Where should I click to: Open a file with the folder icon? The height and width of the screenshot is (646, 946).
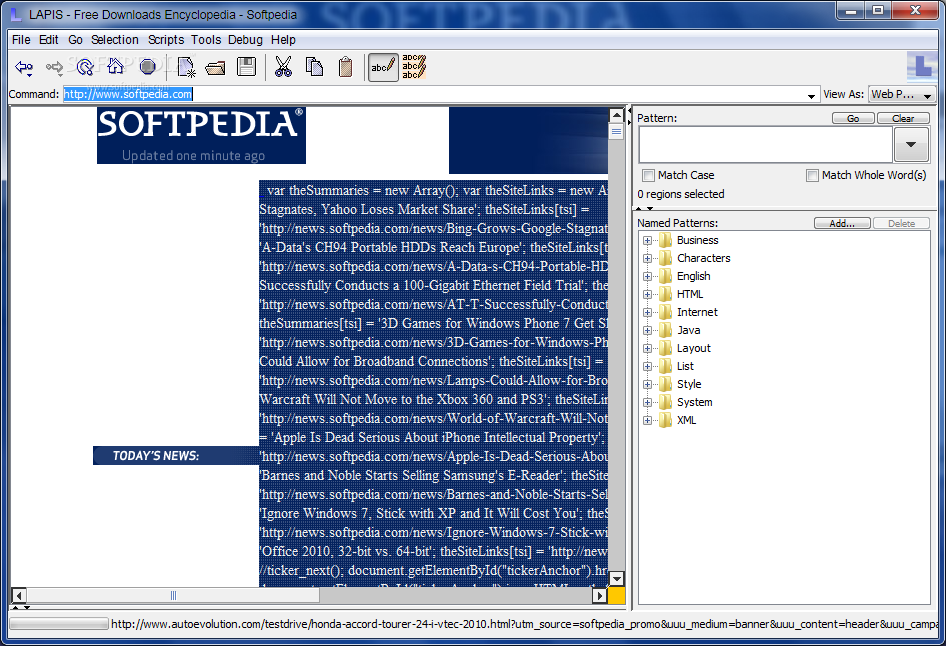[x=215, y=67]
